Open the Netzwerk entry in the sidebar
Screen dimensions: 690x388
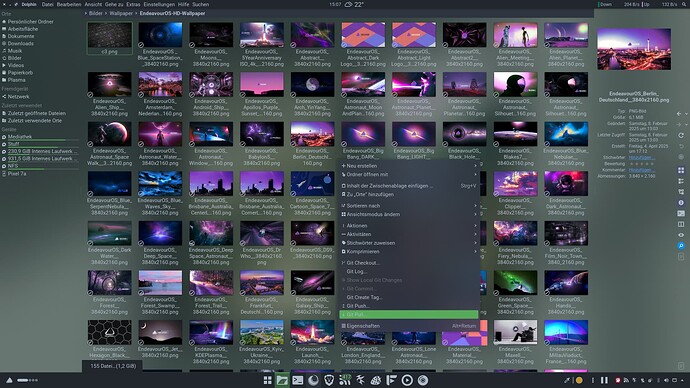coord(15,96)
